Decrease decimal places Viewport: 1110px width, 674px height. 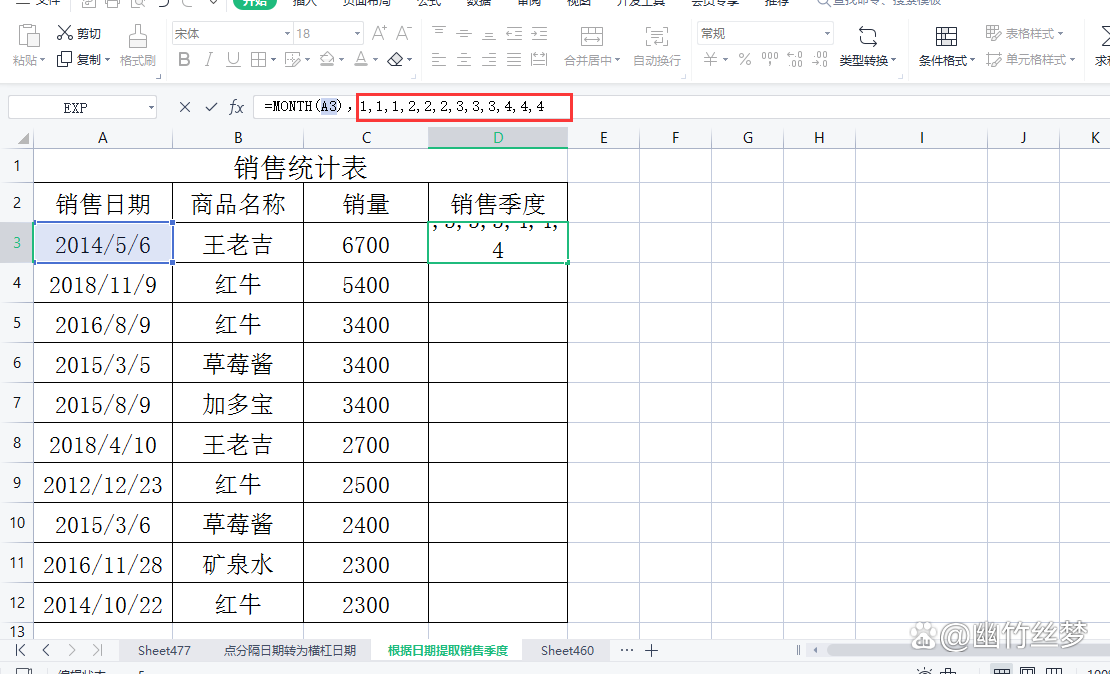(x=820, y=59)
